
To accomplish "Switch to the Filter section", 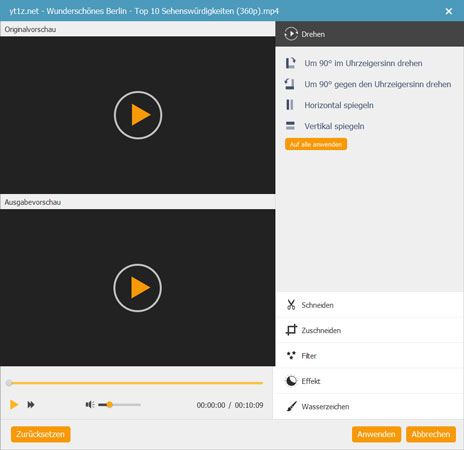I will click(x=370, y=355).
